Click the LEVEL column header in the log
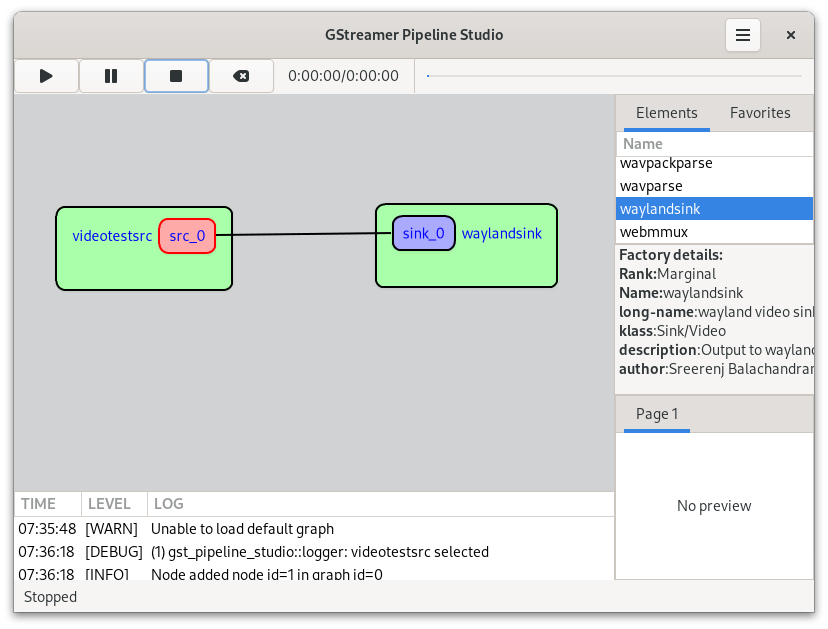Viewport: 828px width, 629px height. (x=114, y=504)
